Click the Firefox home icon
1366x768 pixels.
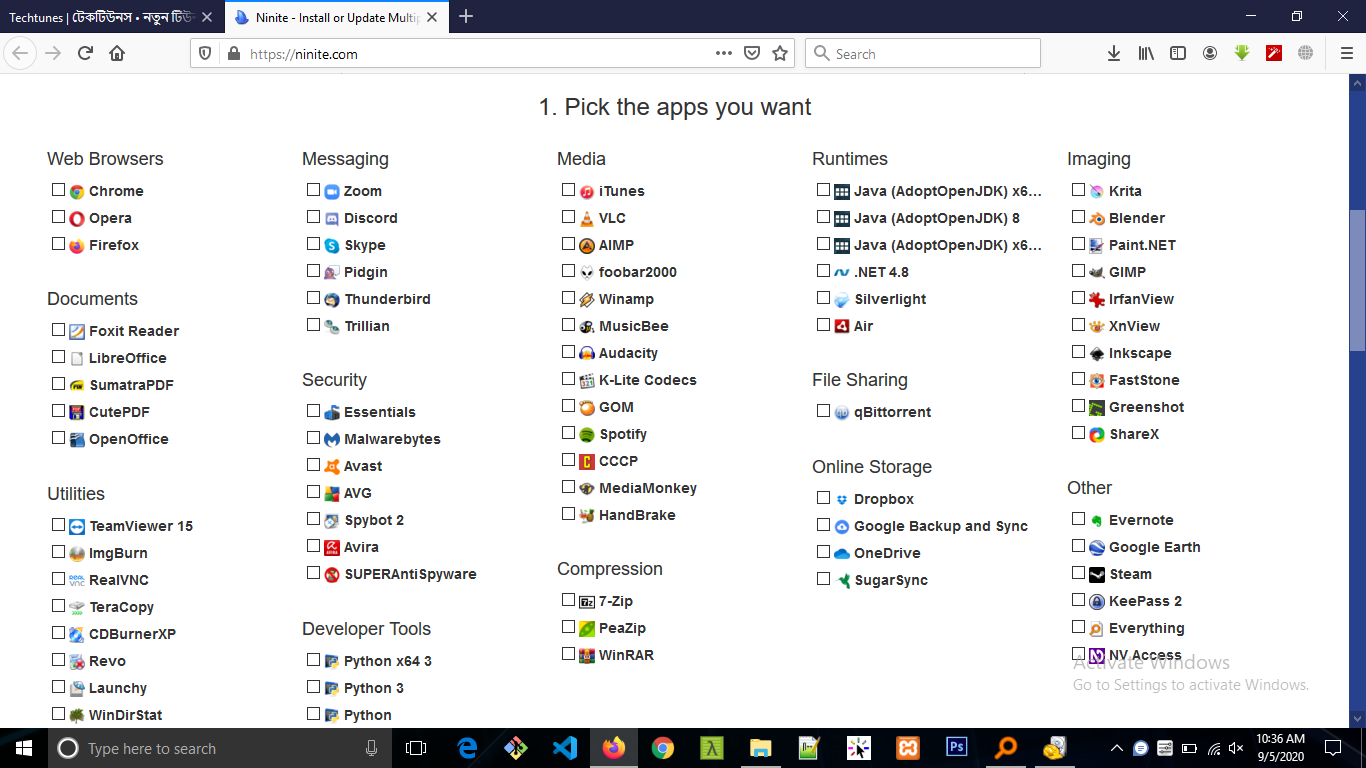[x=117, y=54]
